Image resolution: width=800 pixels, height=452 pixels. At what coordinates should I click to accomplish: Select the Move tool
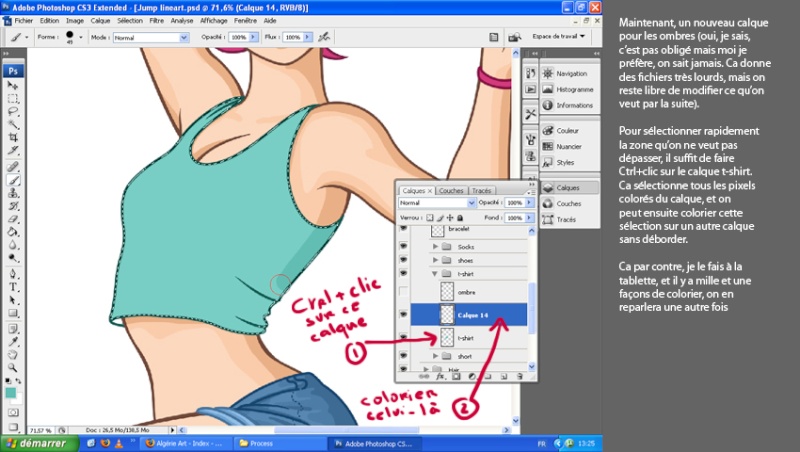point(13,85)
